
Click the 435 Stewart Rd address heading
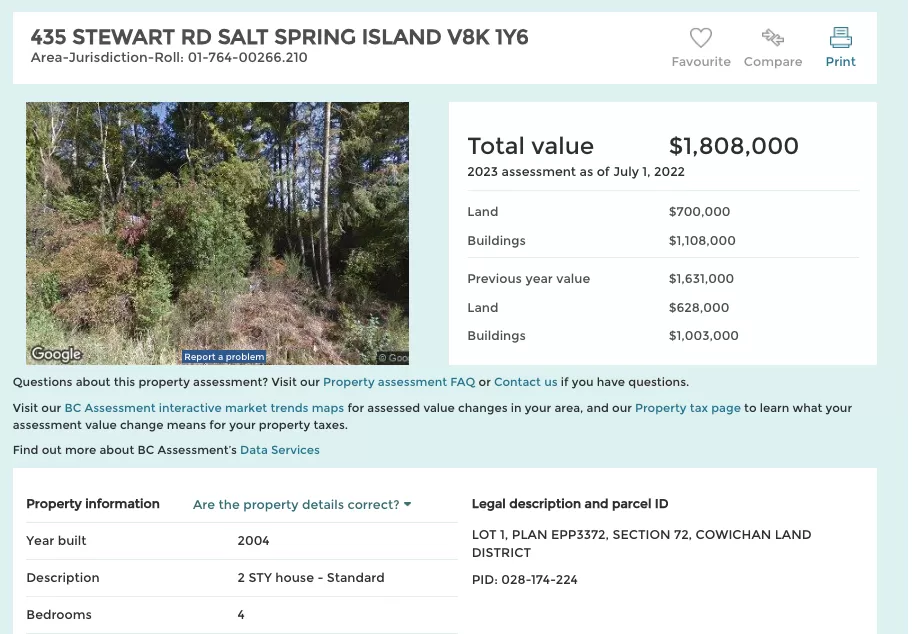(279, 37)
